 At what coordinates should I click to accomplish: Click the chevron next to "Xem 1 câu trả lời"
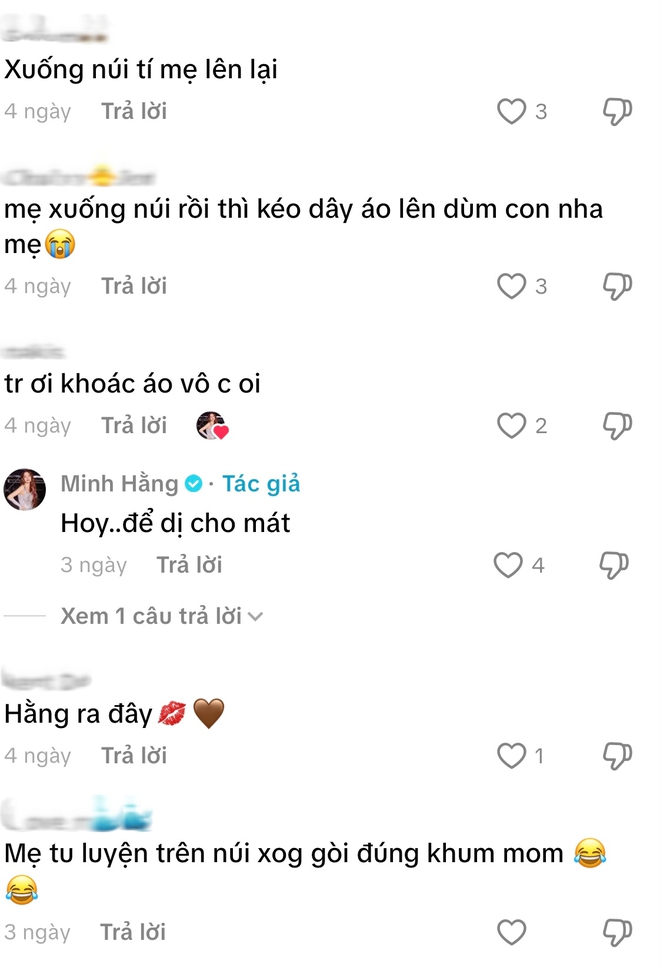(255, 617)
